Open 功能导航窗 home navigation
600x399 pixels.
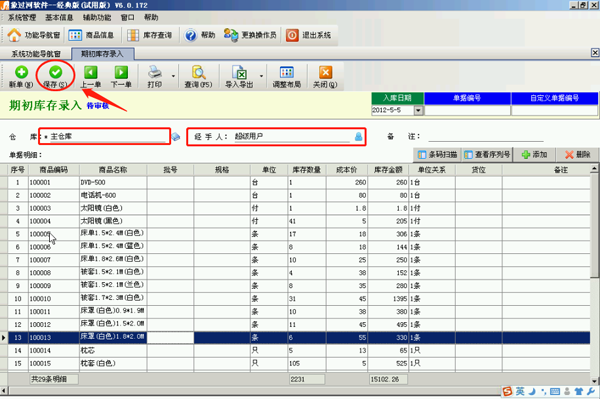(34, 35)
